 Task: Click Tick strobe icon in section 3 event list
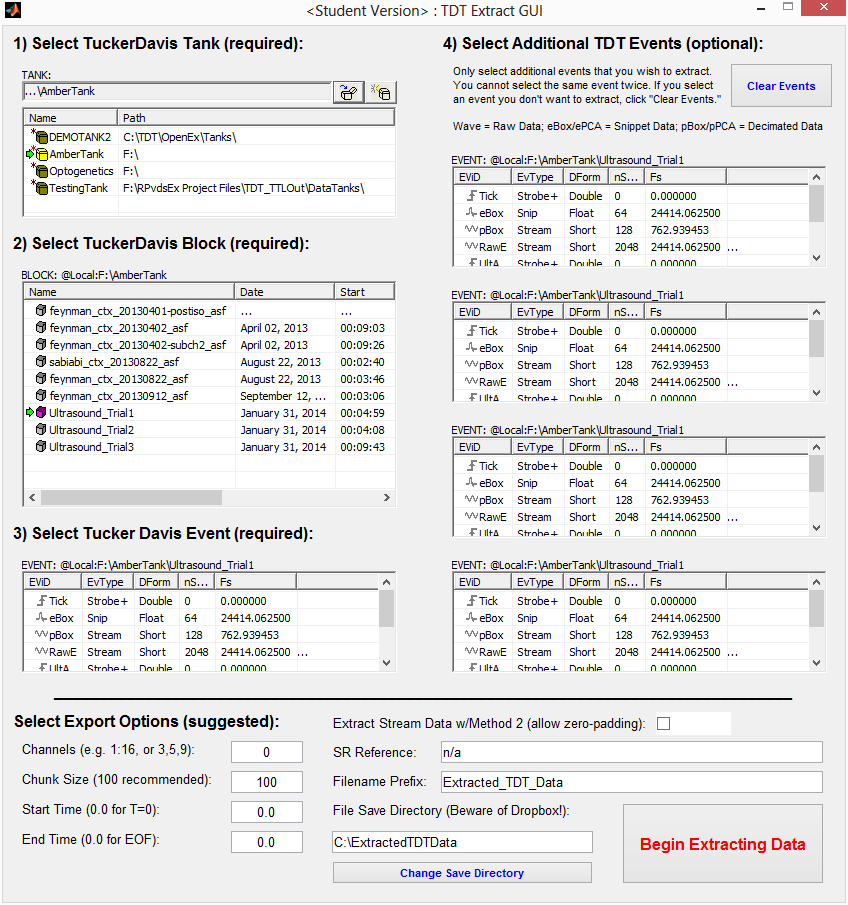(x=42, y=601)
